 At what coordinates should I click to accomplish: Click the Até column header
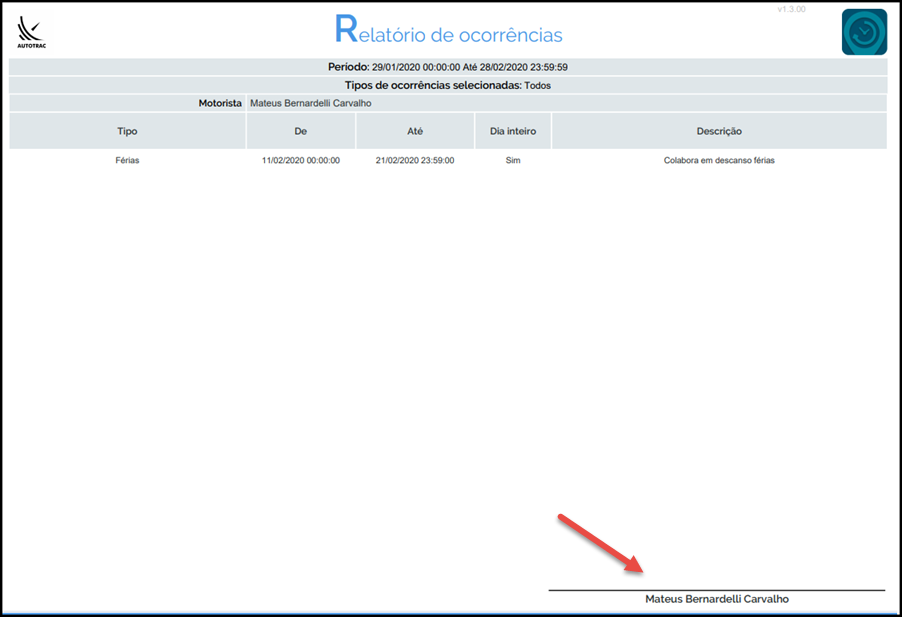(415, 131)
